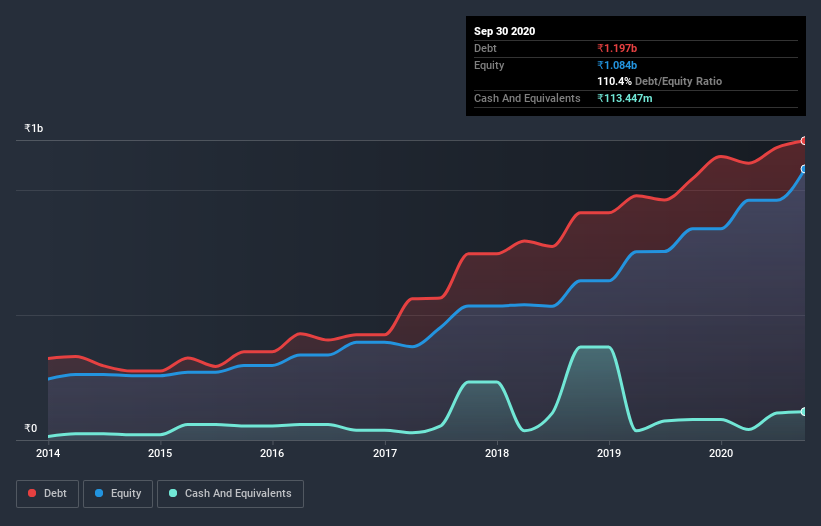
Task: Click the ₹1.197b Debt value in tooltip
Action: (x=617, y=49)
